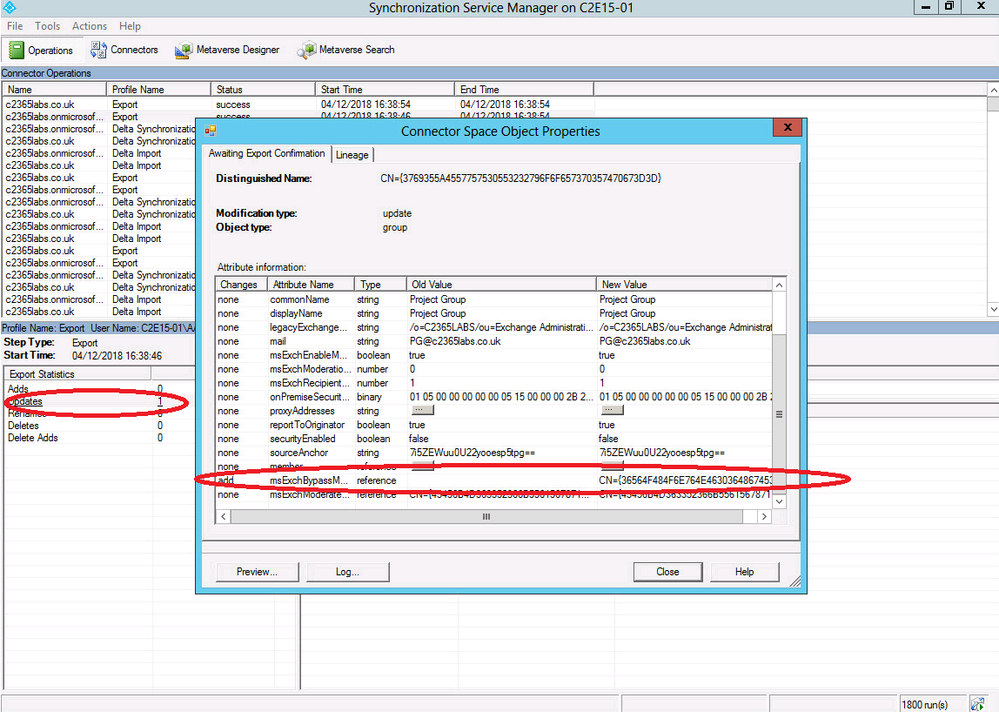This screenshot has width=999, height=712.
Task: Select the first c2365labs.co.uk Export row
Action: click(298, 104)
